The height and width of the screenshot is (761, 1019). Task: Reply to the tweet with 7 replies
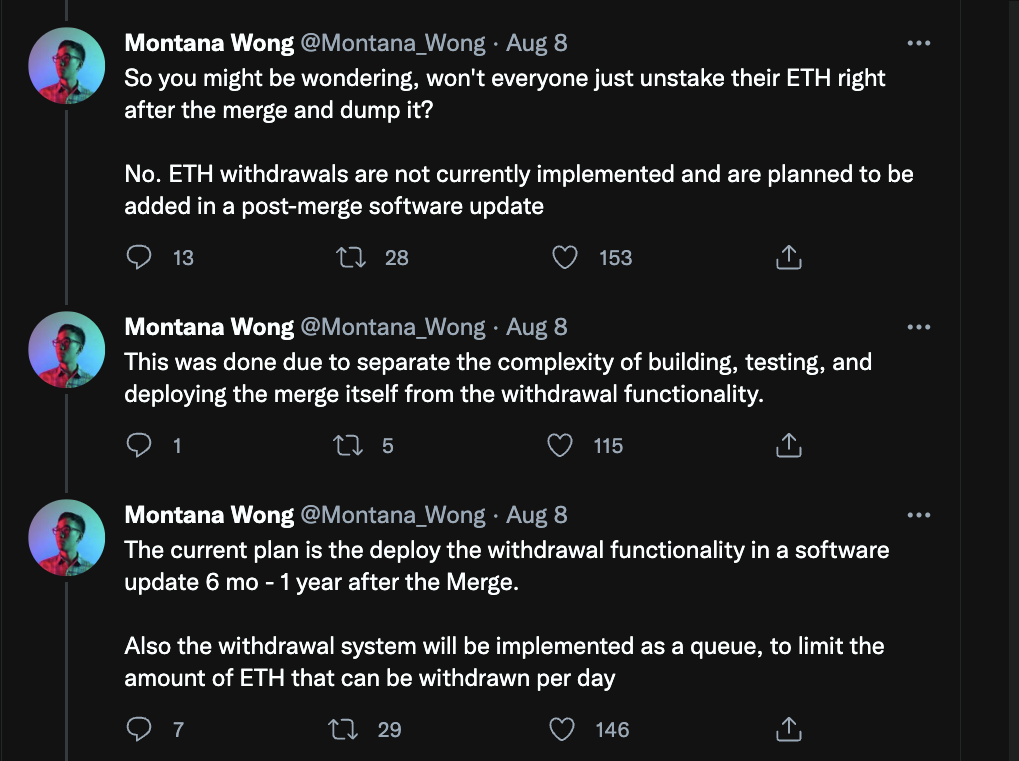(x=139, y=730)
